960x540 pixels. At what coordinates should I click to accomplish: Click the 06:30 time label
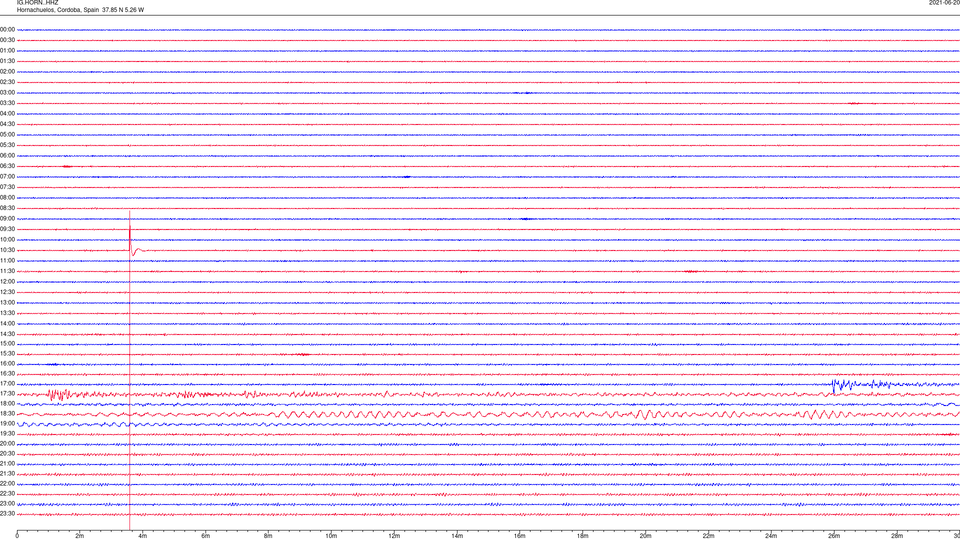point(7,167)
